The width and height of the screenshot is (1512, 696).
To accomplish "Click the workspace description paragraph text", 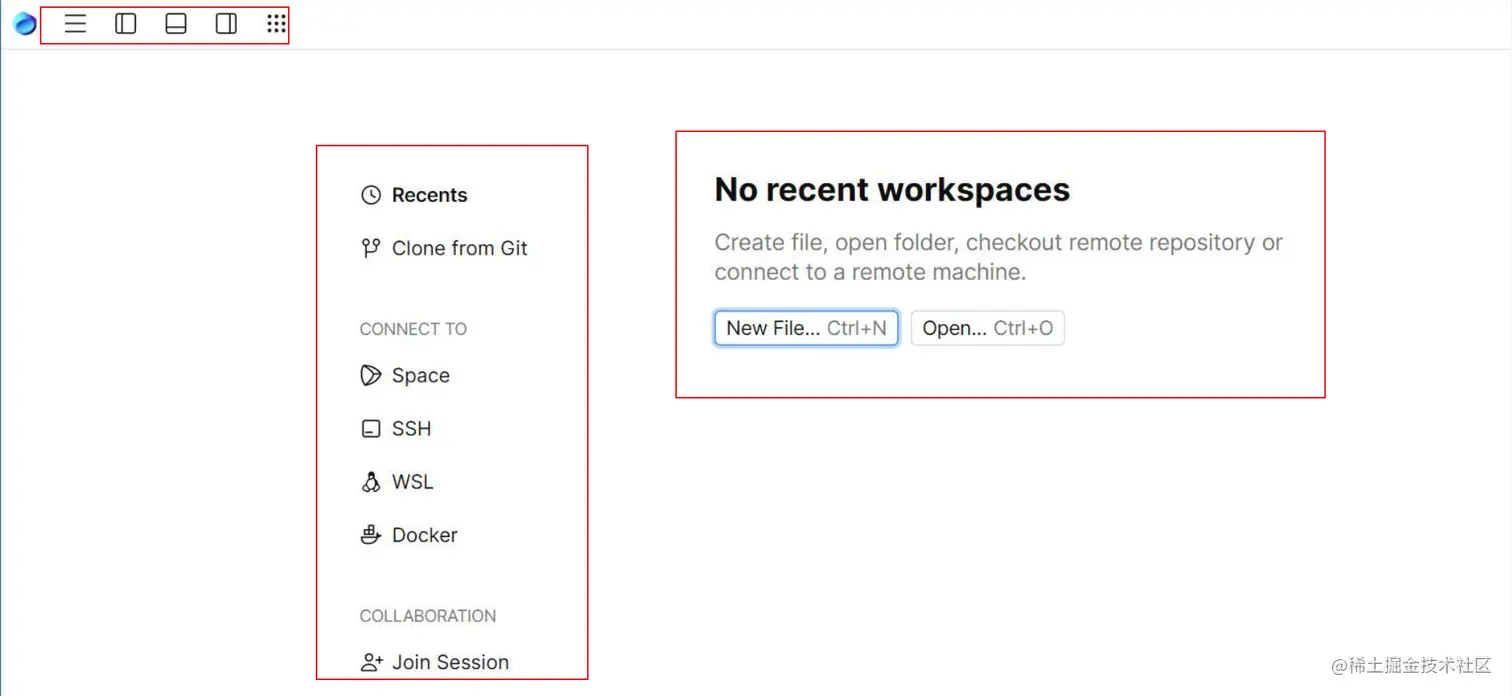I will pyautogui.click(x=998, y=257).
